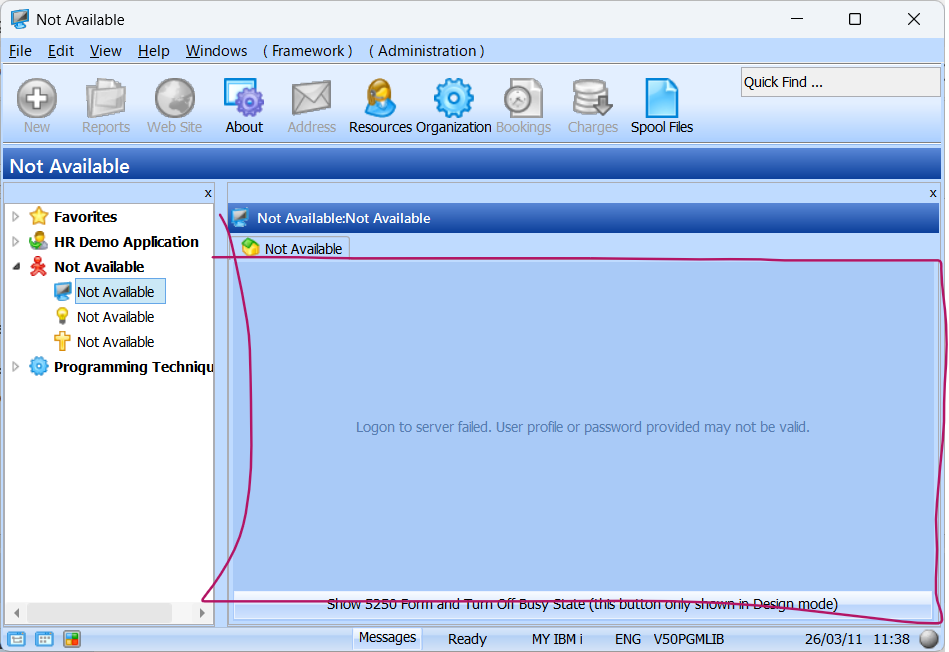Open the (Administration) menu

coord(426,51)
